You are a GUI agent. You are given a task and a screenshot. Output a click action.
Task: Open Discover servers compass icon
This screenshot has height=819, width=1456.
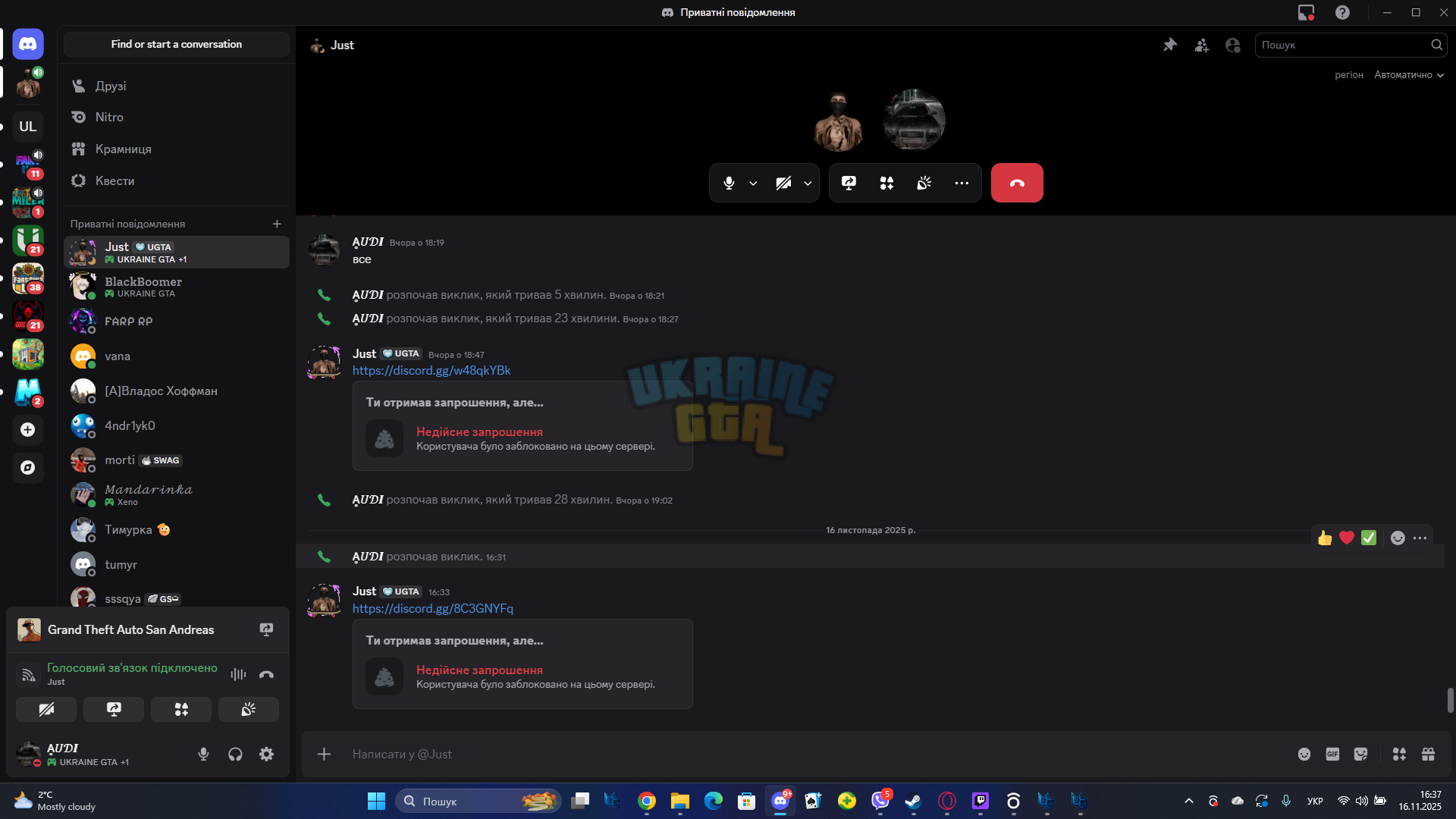(28, 468)
